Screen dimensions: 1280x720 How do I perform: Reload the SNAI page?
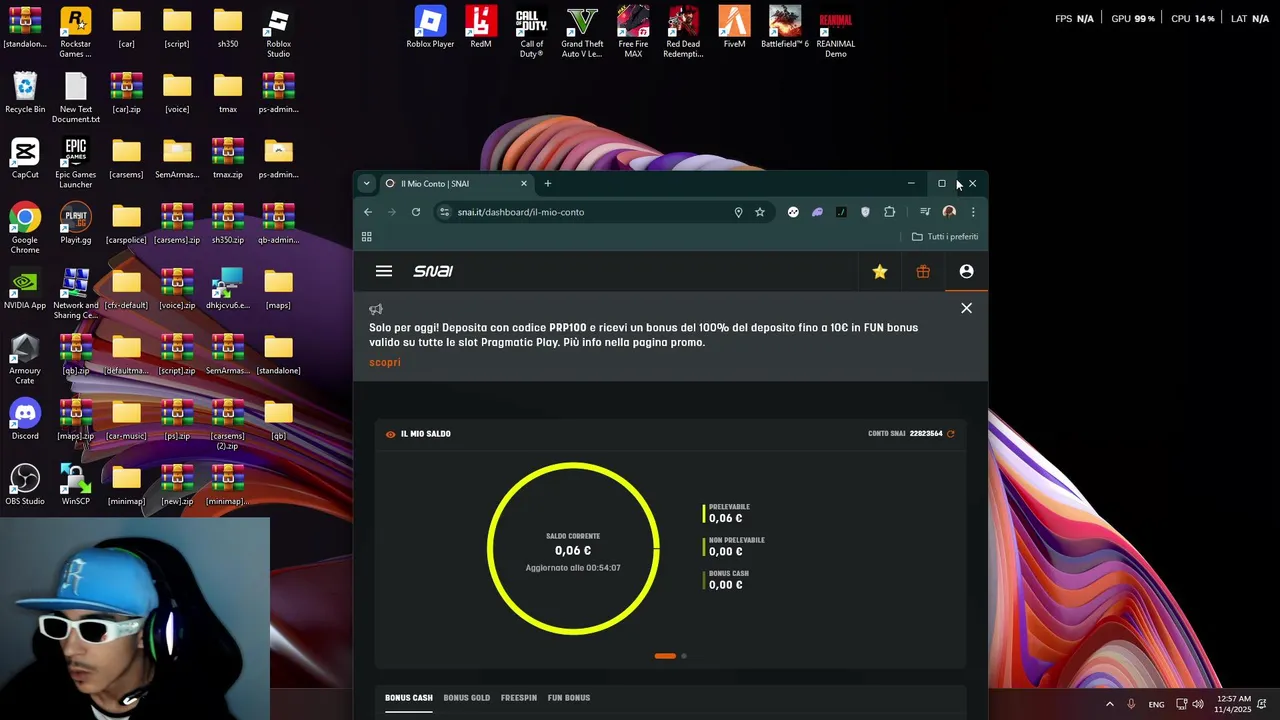(416, 212)
